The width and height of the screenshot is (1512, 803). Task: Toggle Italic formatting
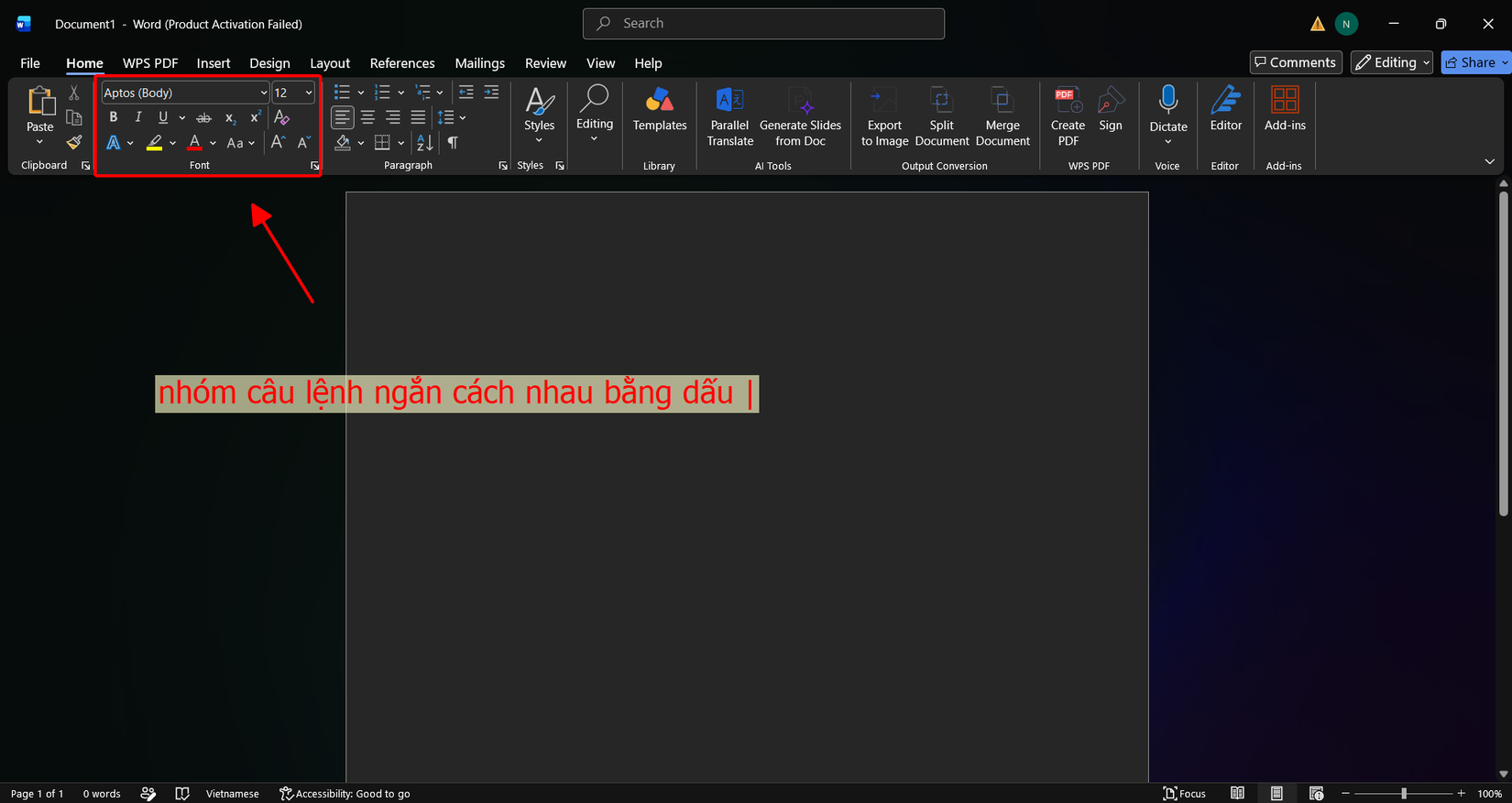(x=137, y=117)
